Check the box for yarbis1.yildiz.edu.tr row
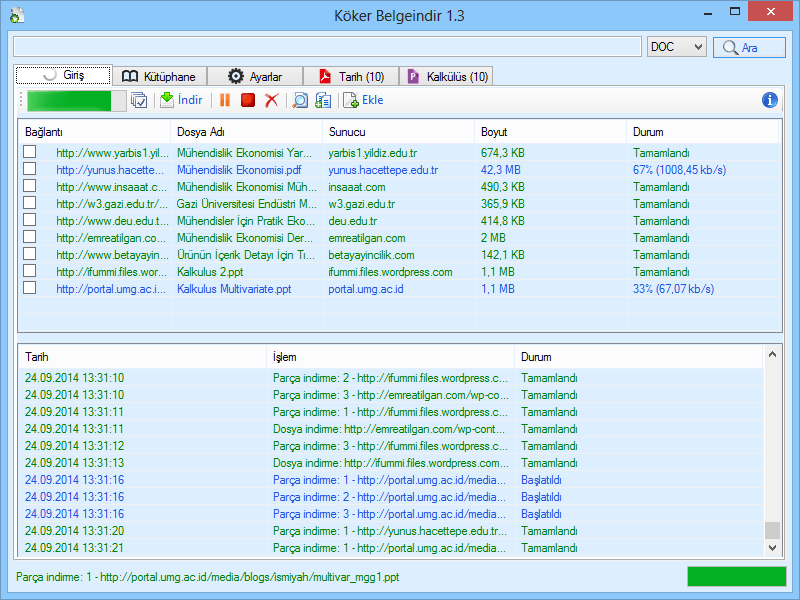The image size is (800, 600). pos(30,152)
